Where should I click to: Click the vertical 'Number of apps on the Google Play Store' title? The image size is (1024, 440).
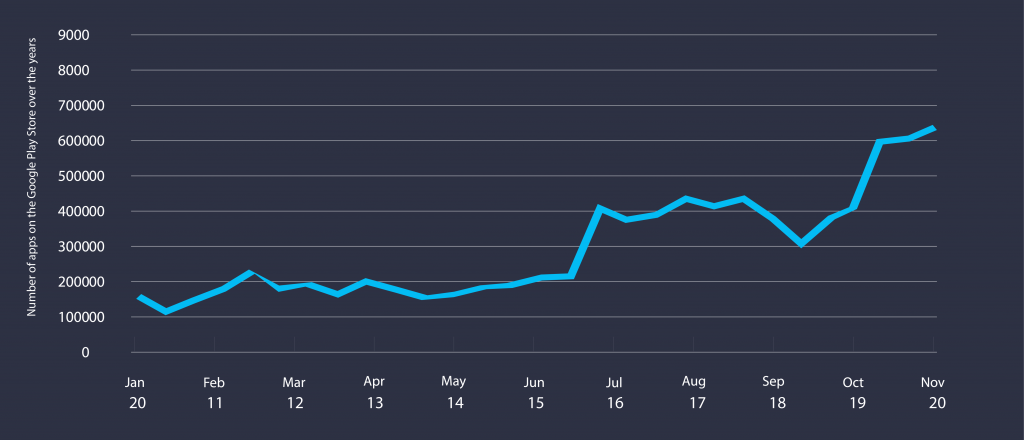pos(31,178)
